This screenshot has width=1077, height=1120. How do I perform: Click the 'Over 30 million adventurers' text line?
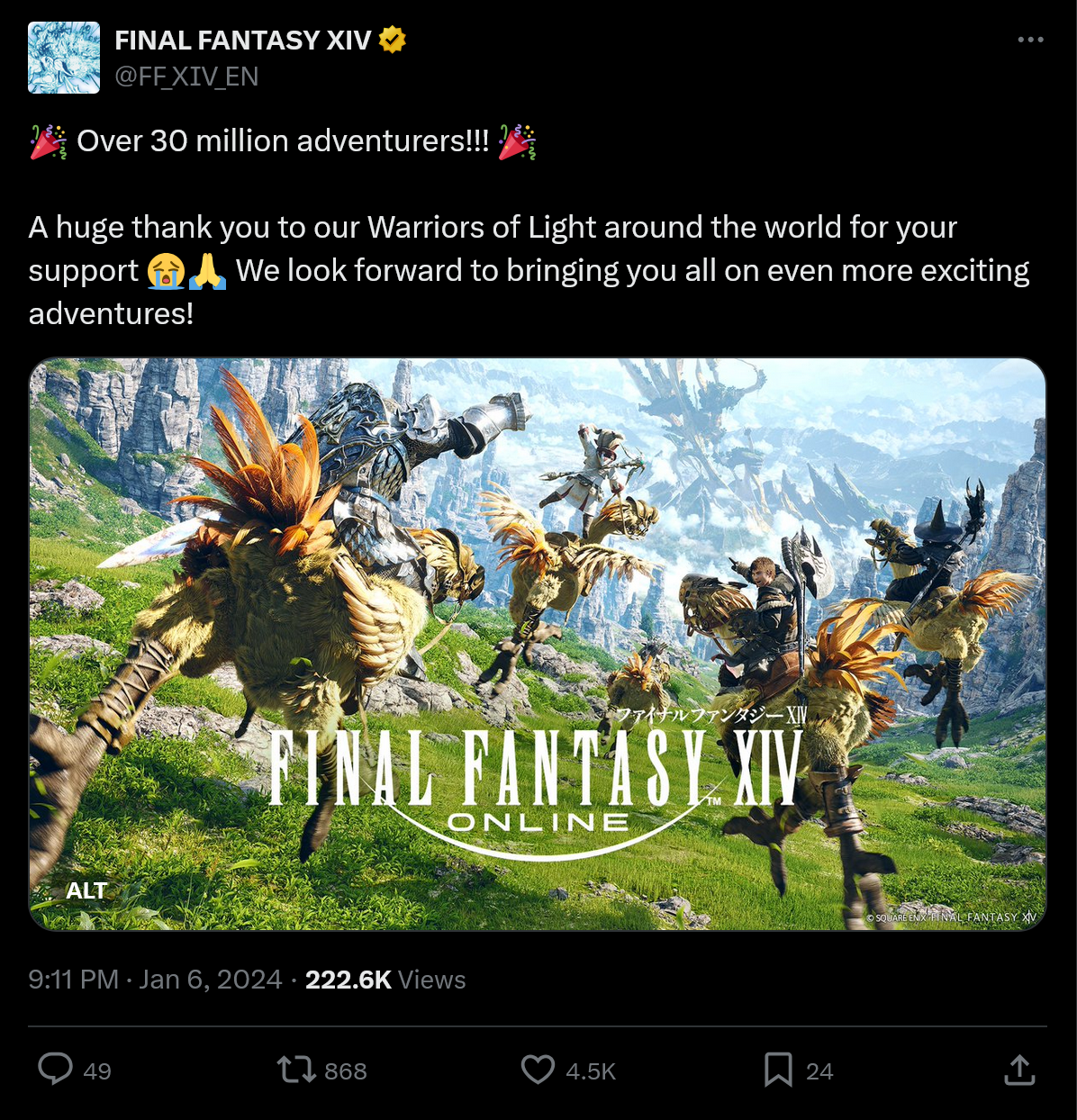[x=283, y=141]
